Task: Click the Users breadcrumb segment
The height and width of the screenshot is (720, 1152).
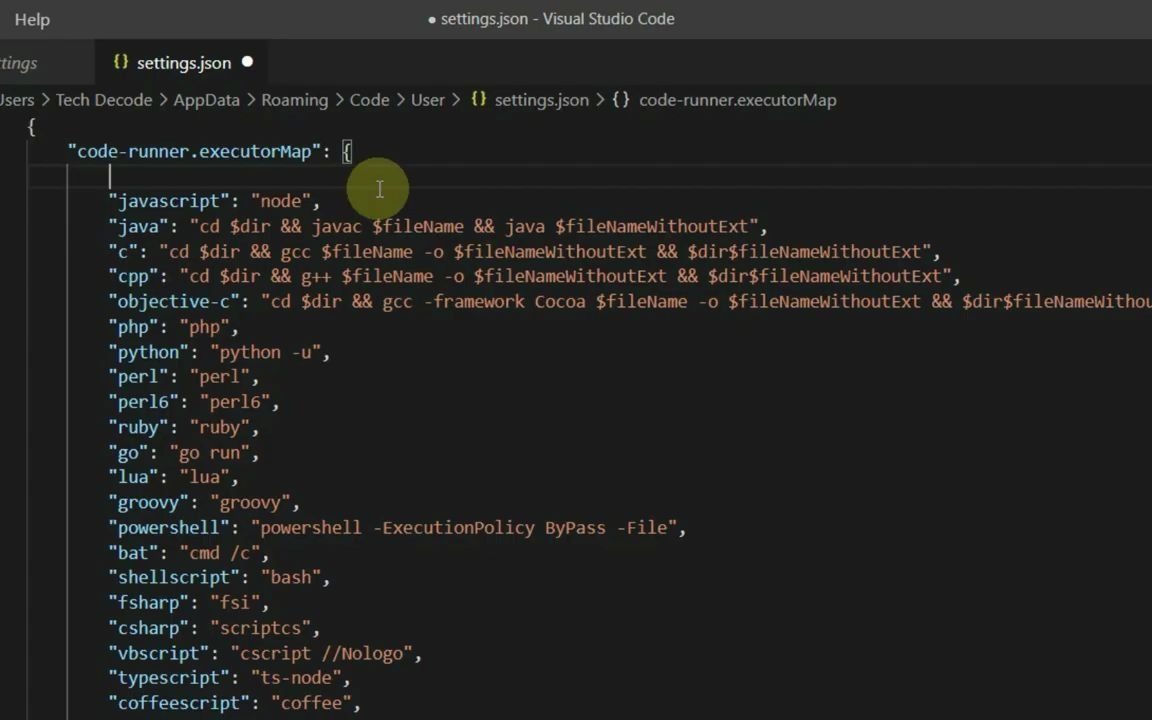Action: point(15,99)
